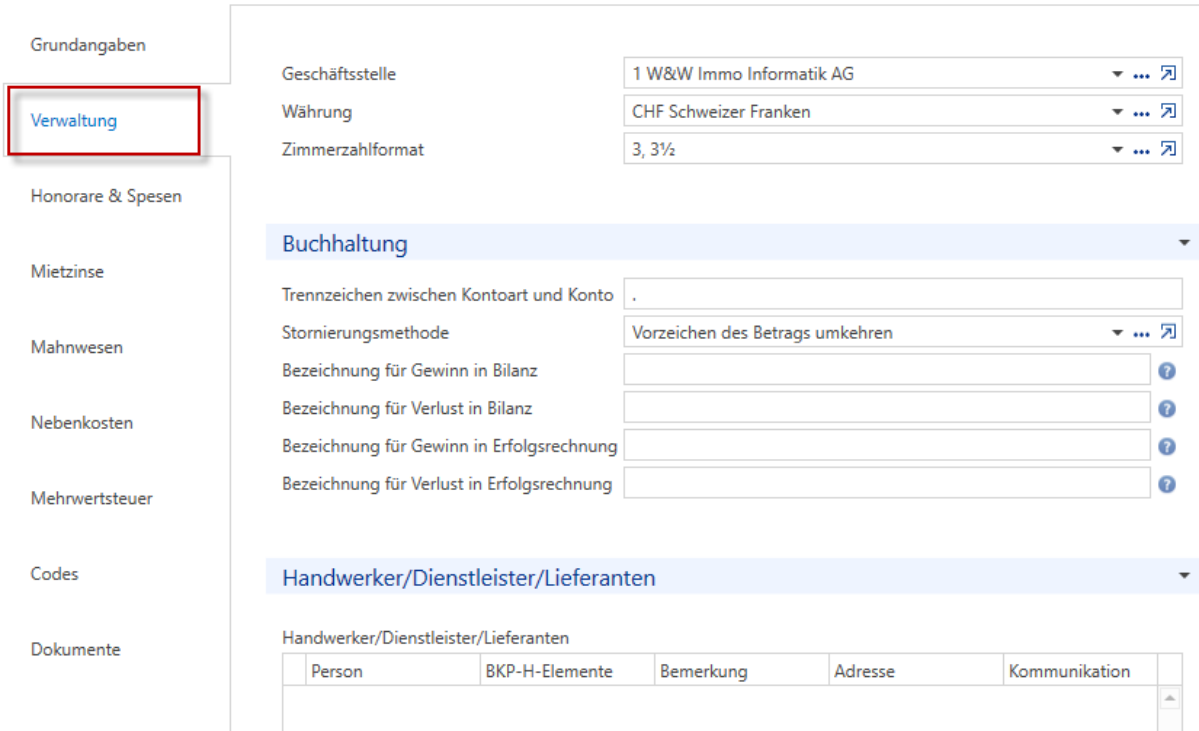This screenshot has height=731, width=1199.
Task: Open the Währung record link icon
Action: pyautogui.click(x=1168, y=111)
